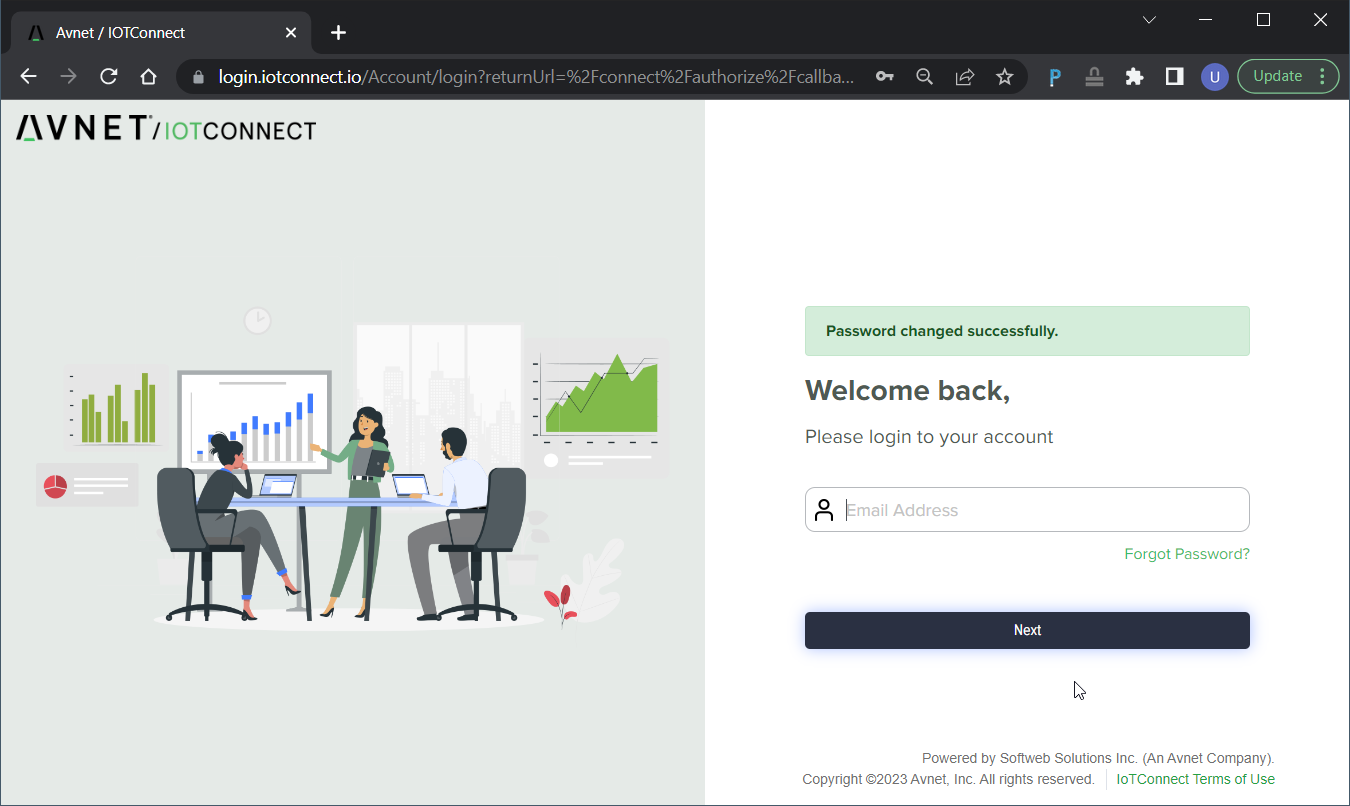1350x806 pixels.
Task: Click the Update button in Chrome
Action: tap(1277, 76)
